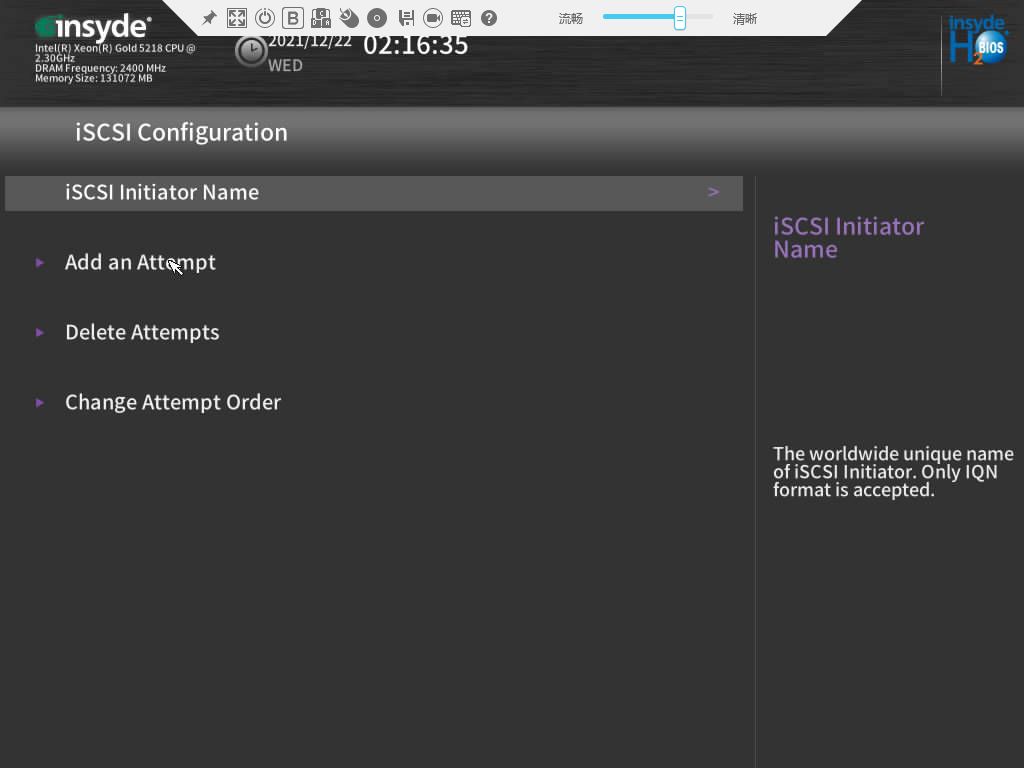Select the iSCSI Initiator Name row
The height and width of the screenshot is (768, 1024).
[373, 193]
